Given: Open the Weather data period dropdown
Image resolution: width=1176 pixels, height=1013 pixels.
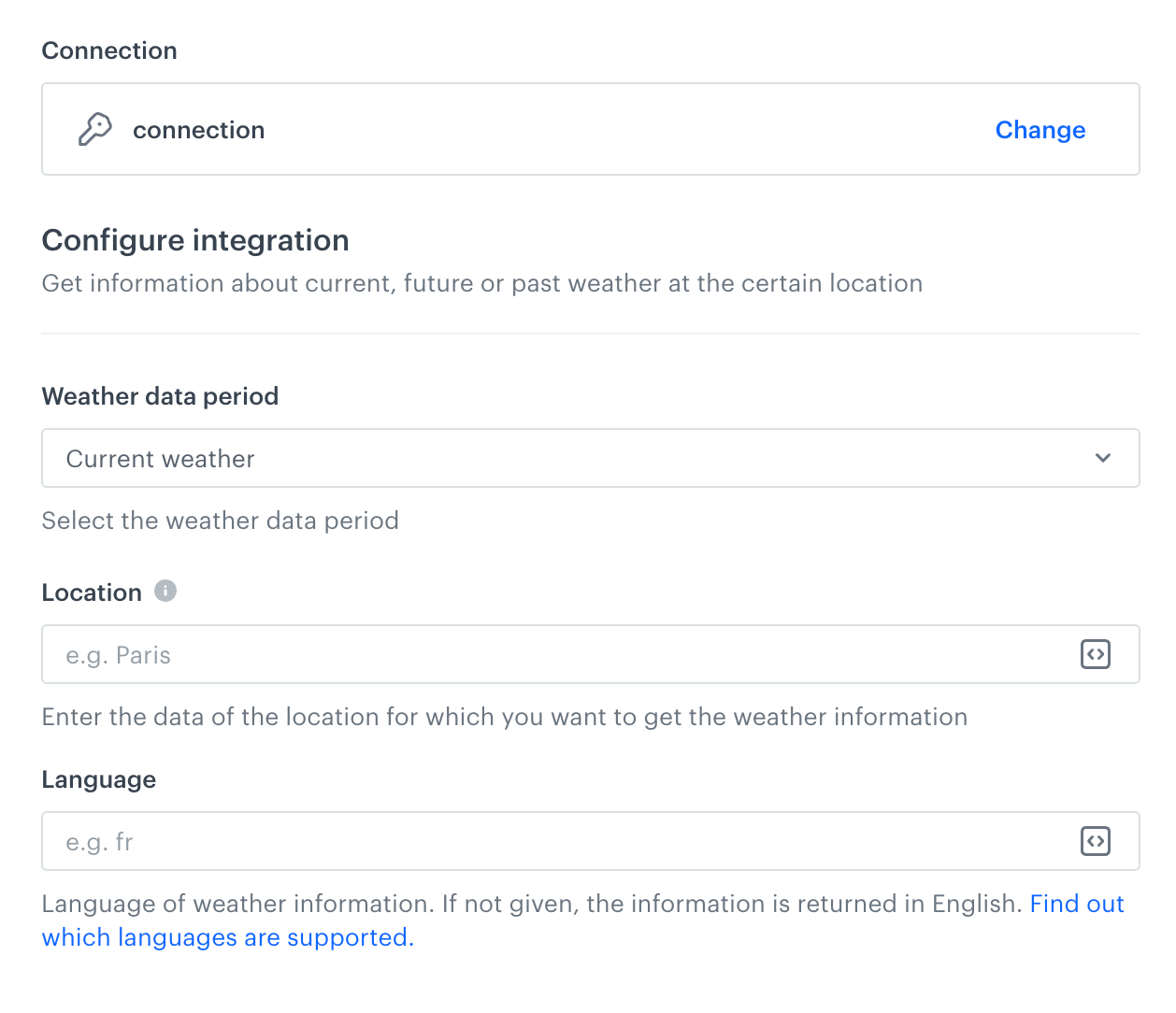Looking at the screenshot, I should [x=590, y=458].
